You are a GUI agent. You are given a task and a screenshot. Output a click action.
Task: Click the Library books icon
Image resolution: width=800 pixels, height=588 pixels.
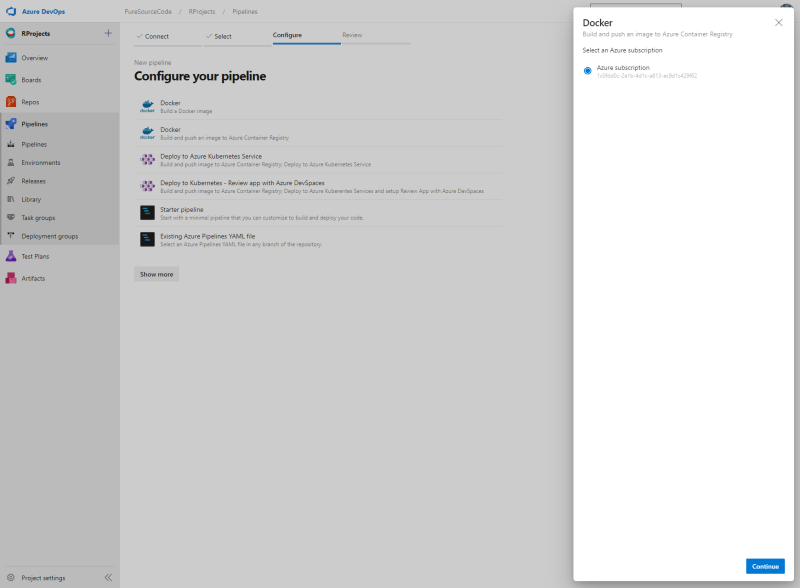pos(11,200)
